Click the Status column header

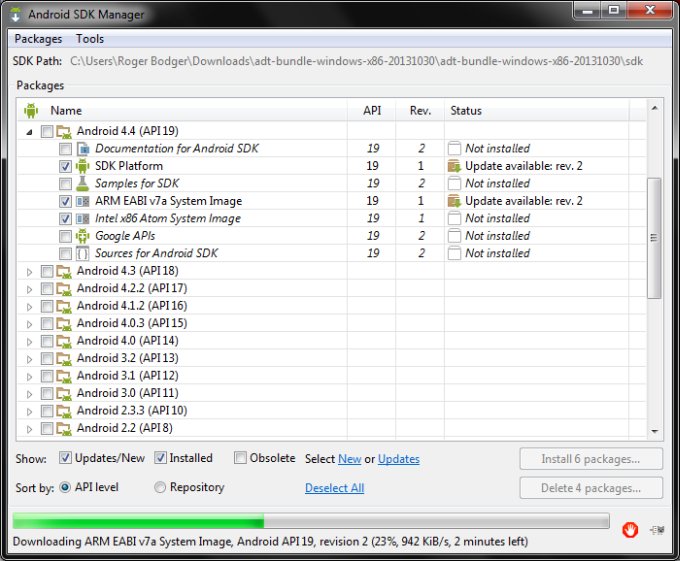[536, 111]
